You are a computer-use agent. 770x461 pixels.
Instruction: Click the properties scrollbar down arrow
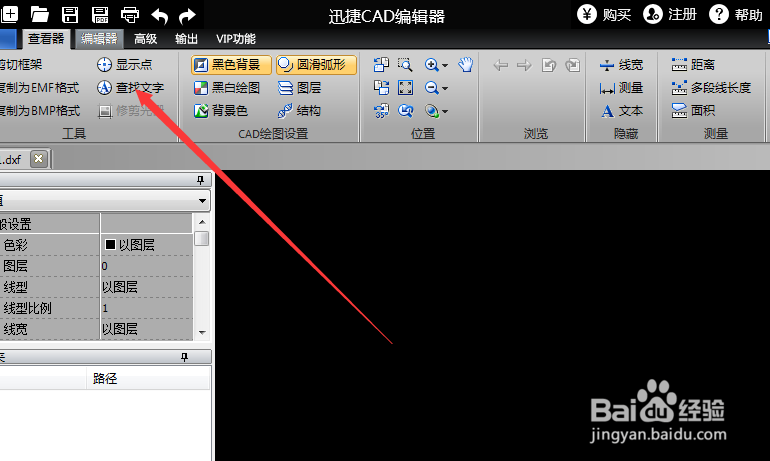pyautogui.click(x=202, y=332)
